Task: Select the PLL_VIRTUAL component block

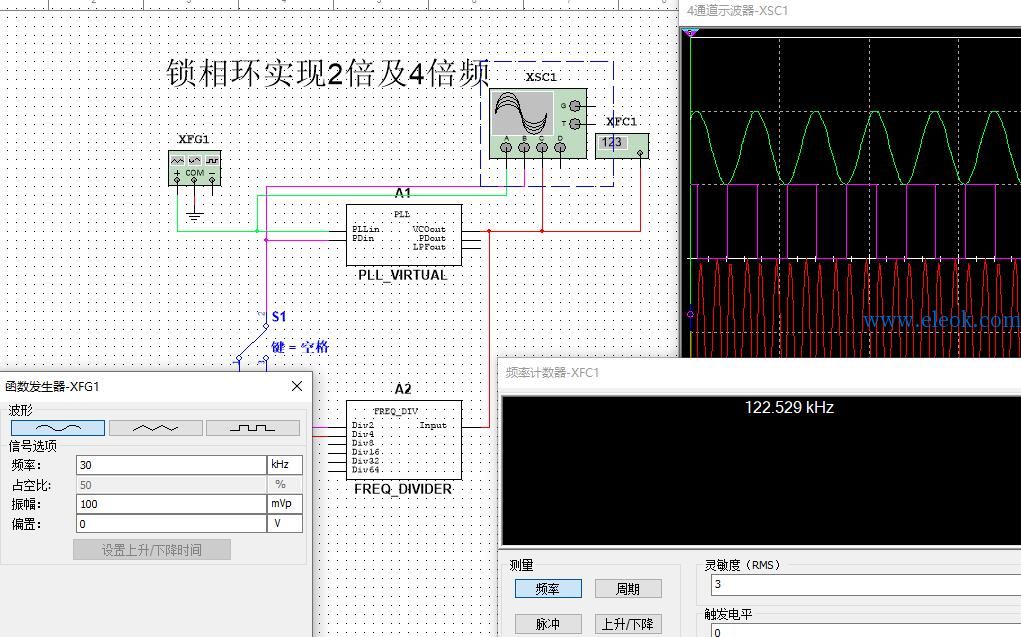Action: [404, 235]
